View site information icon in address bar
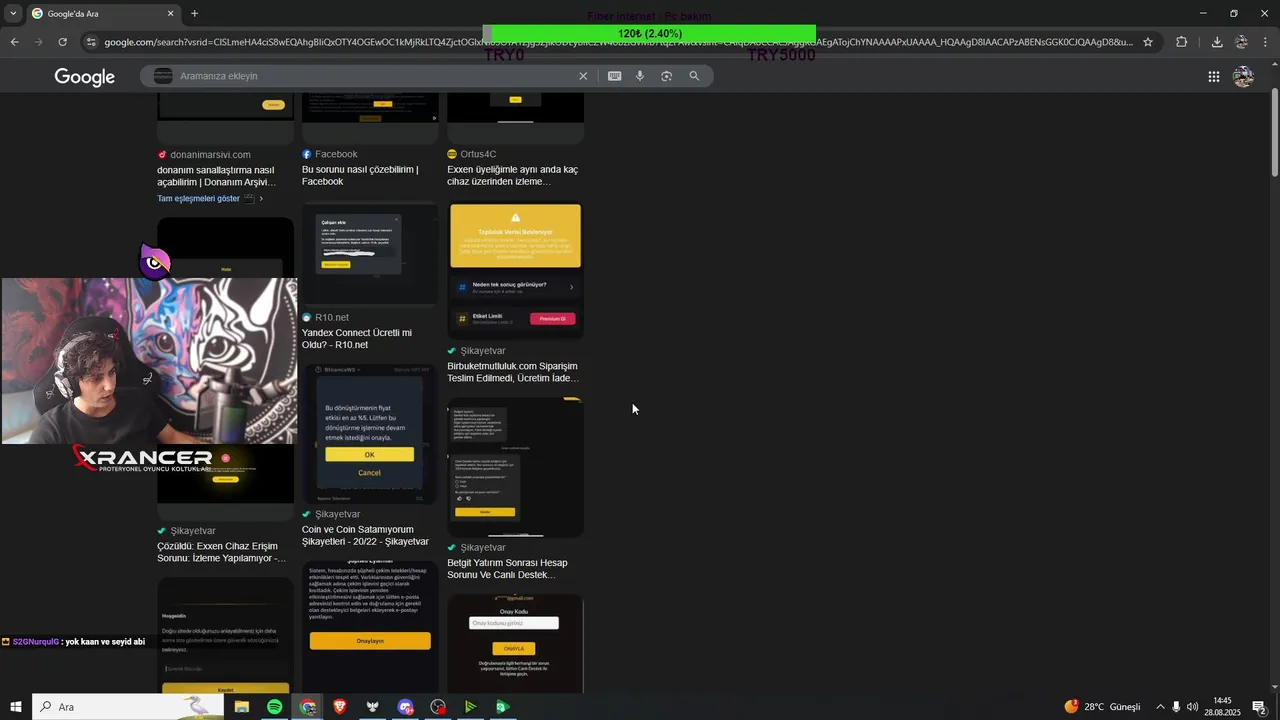 click(91, 42)
